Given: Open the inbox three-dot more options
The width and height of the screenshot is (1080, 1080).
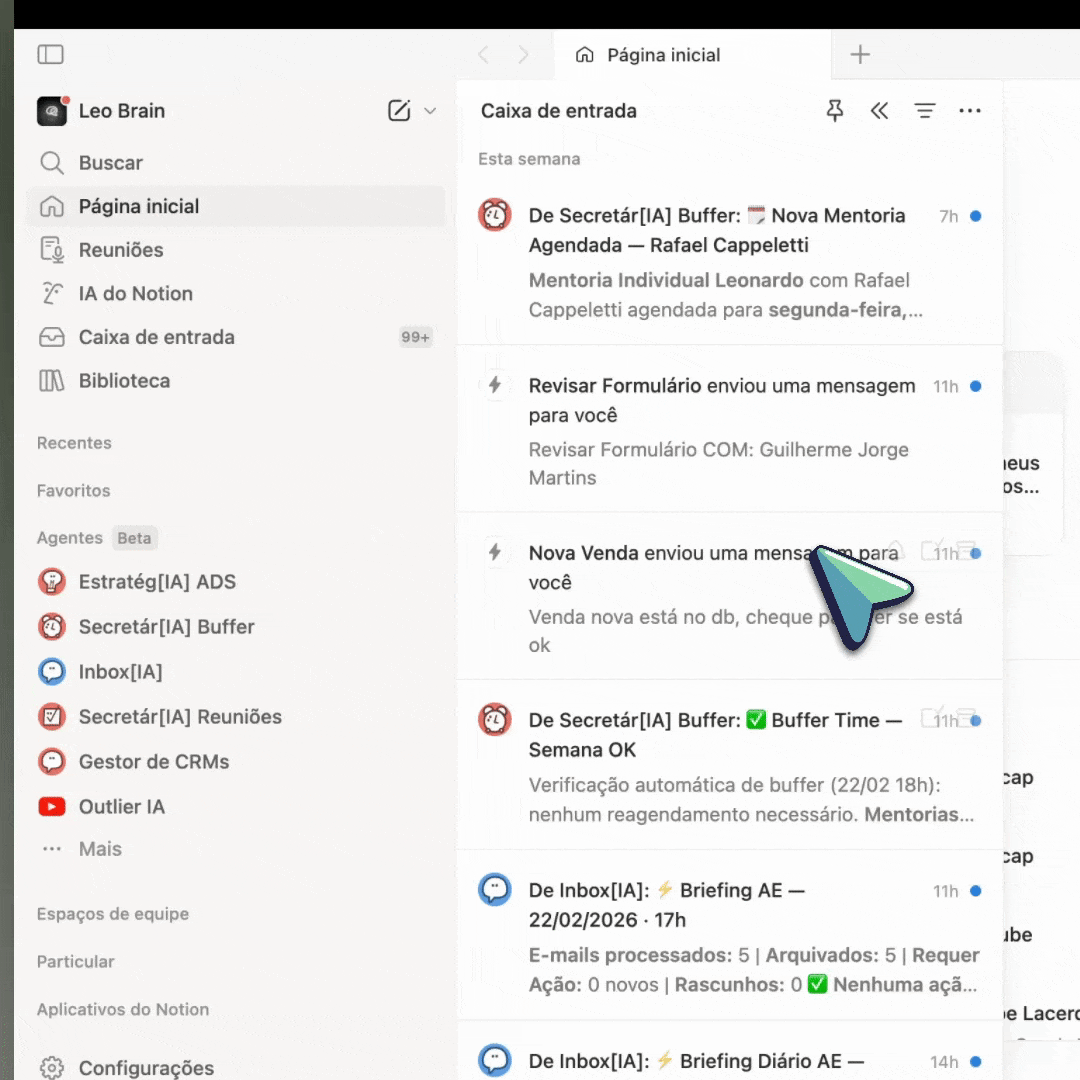Looking at the screenshot, I should (x=970, y=111).
